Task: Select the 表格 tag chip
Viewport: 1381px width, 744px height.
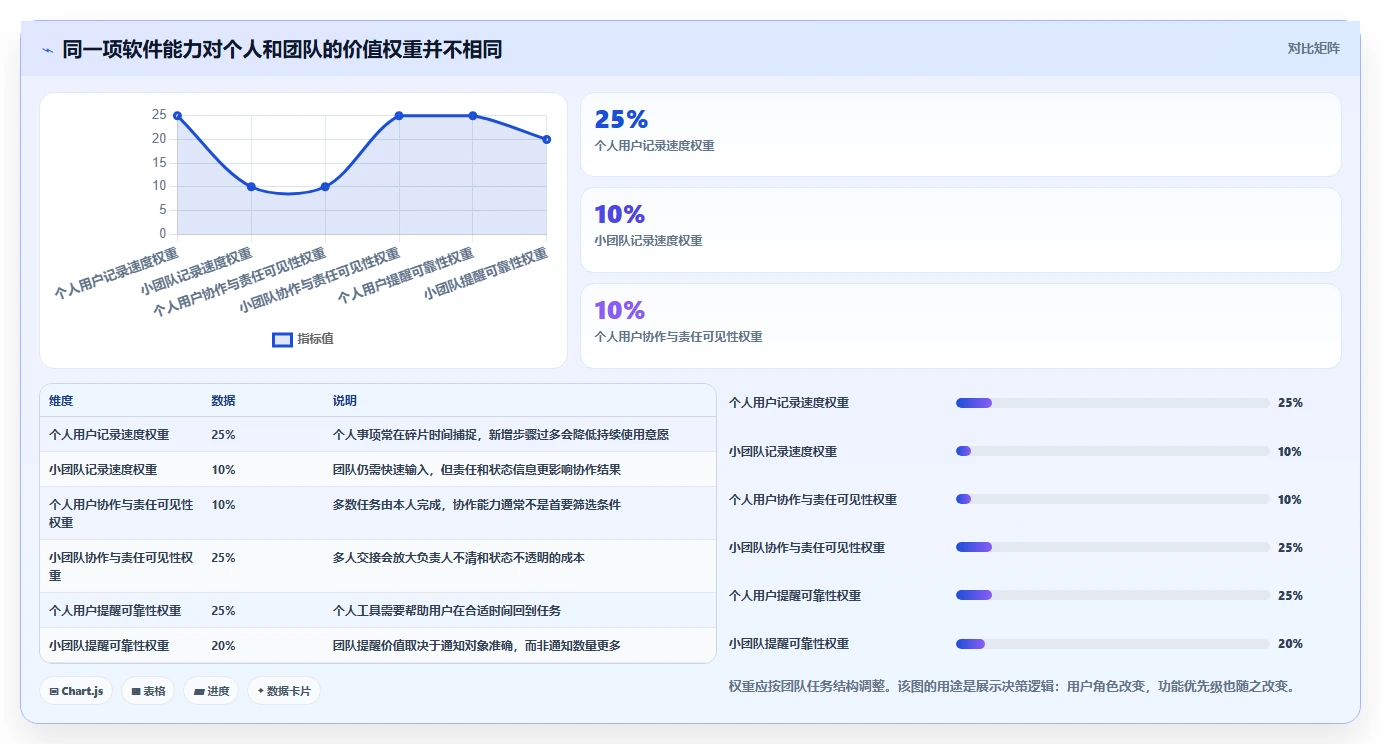Action: (x=148, y=691)
